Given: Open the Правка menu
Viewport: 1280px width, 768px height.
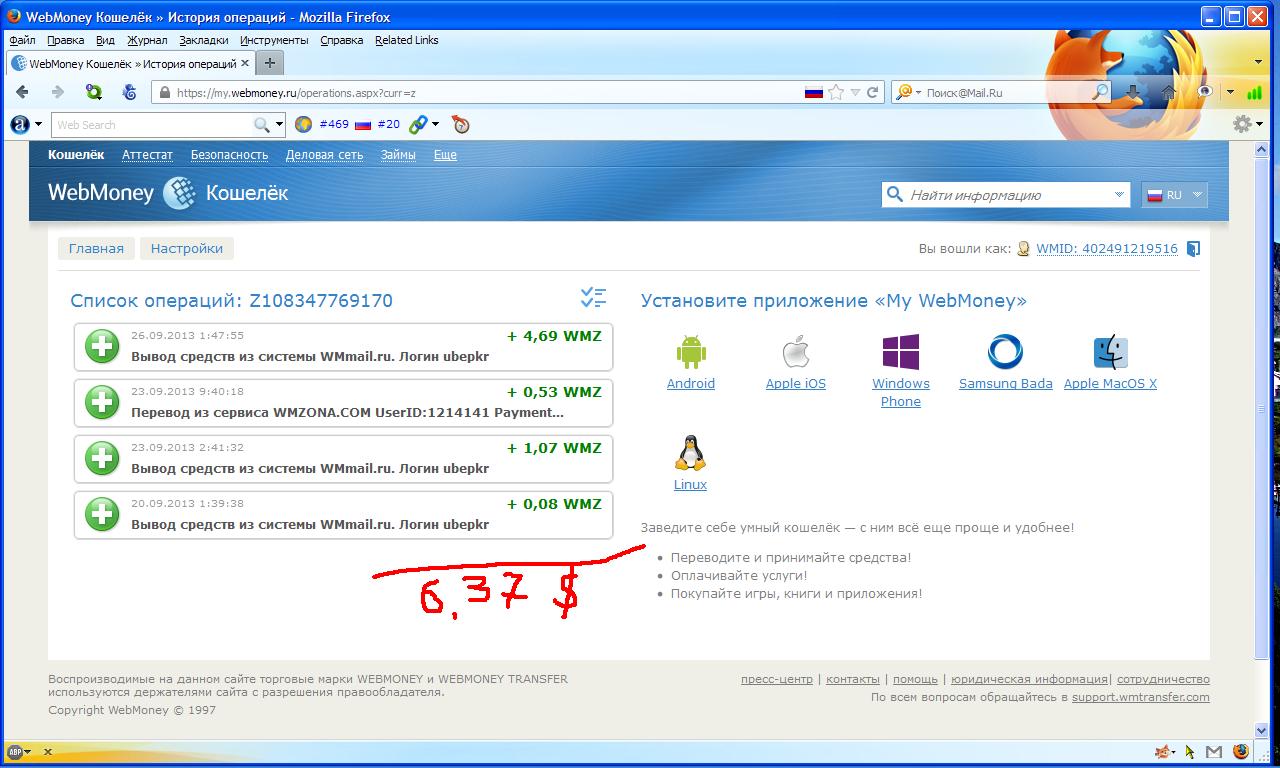Looking at the screenshot, I should [66, 40].
